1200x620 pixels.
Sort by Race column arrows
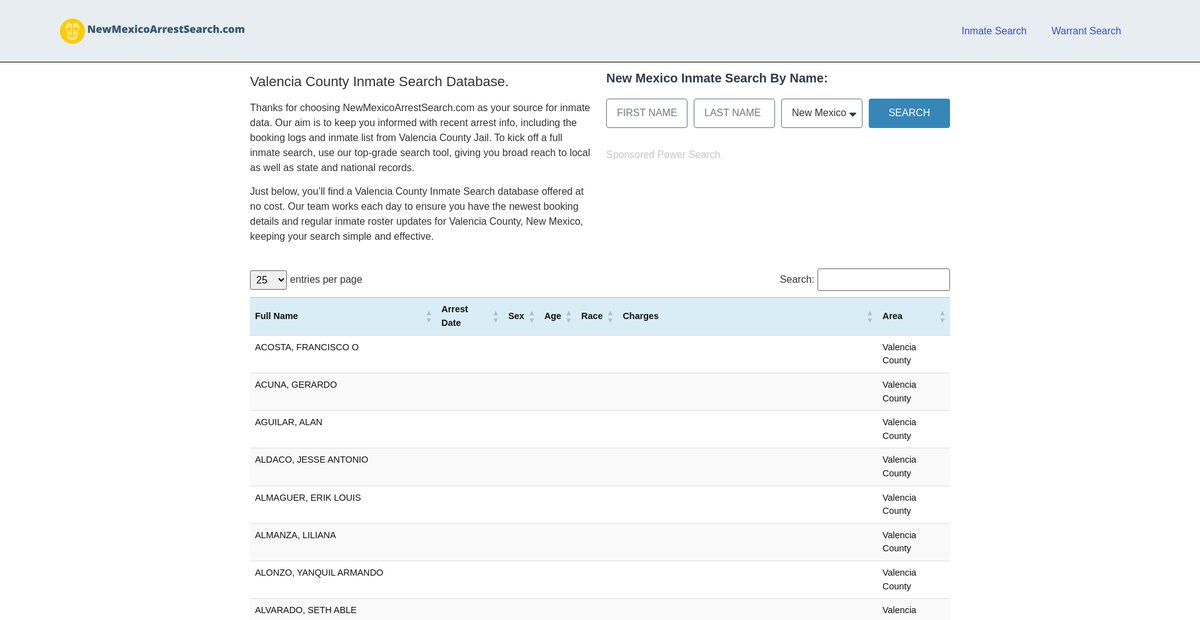point(610,316)
